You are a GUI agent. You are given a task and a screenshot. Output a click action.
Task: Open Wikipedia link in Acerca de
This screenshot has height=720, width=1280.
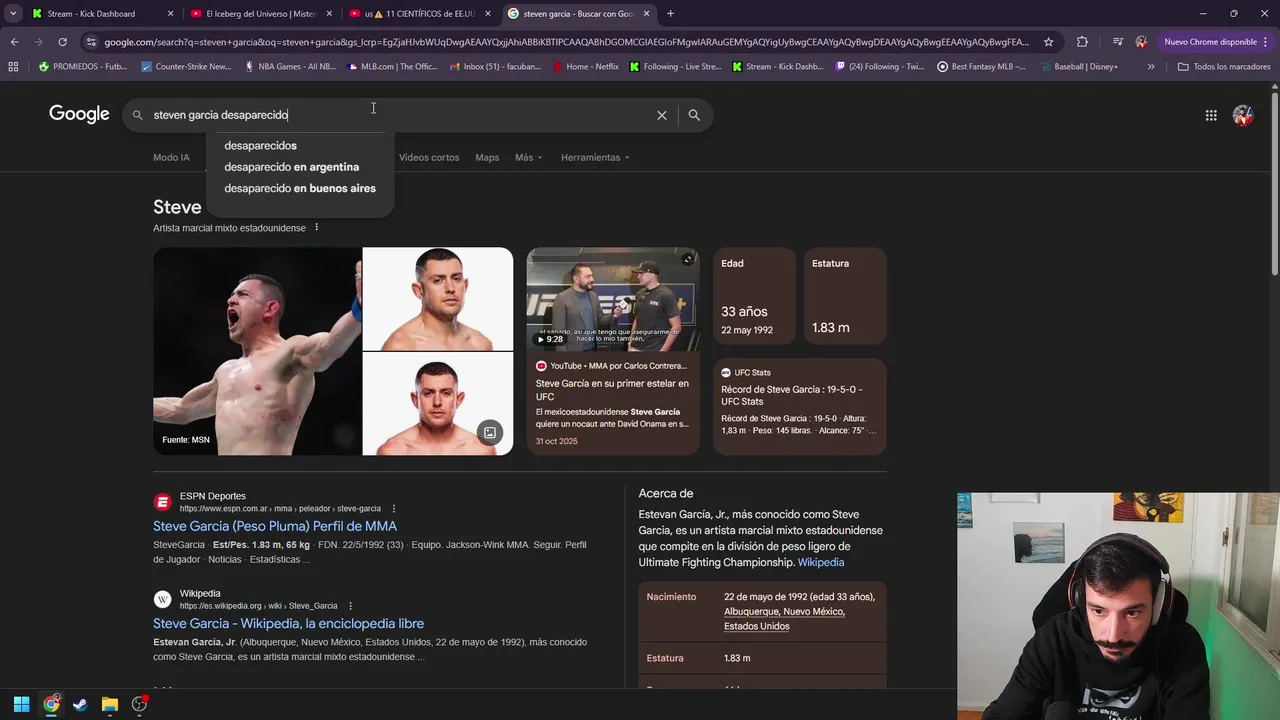[x=821, y=562]
